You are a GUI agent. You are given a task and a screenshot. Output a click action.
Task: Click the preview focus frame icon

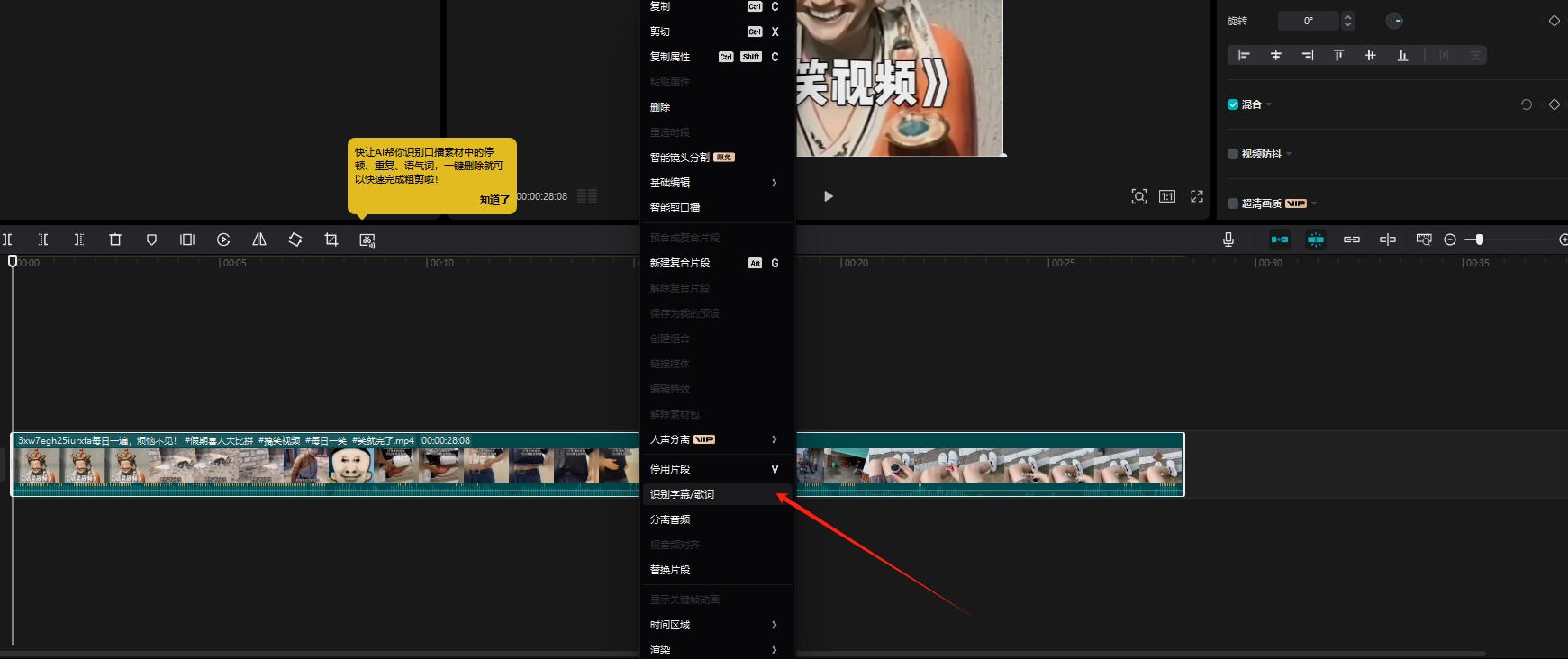[x=1139, y=196]
